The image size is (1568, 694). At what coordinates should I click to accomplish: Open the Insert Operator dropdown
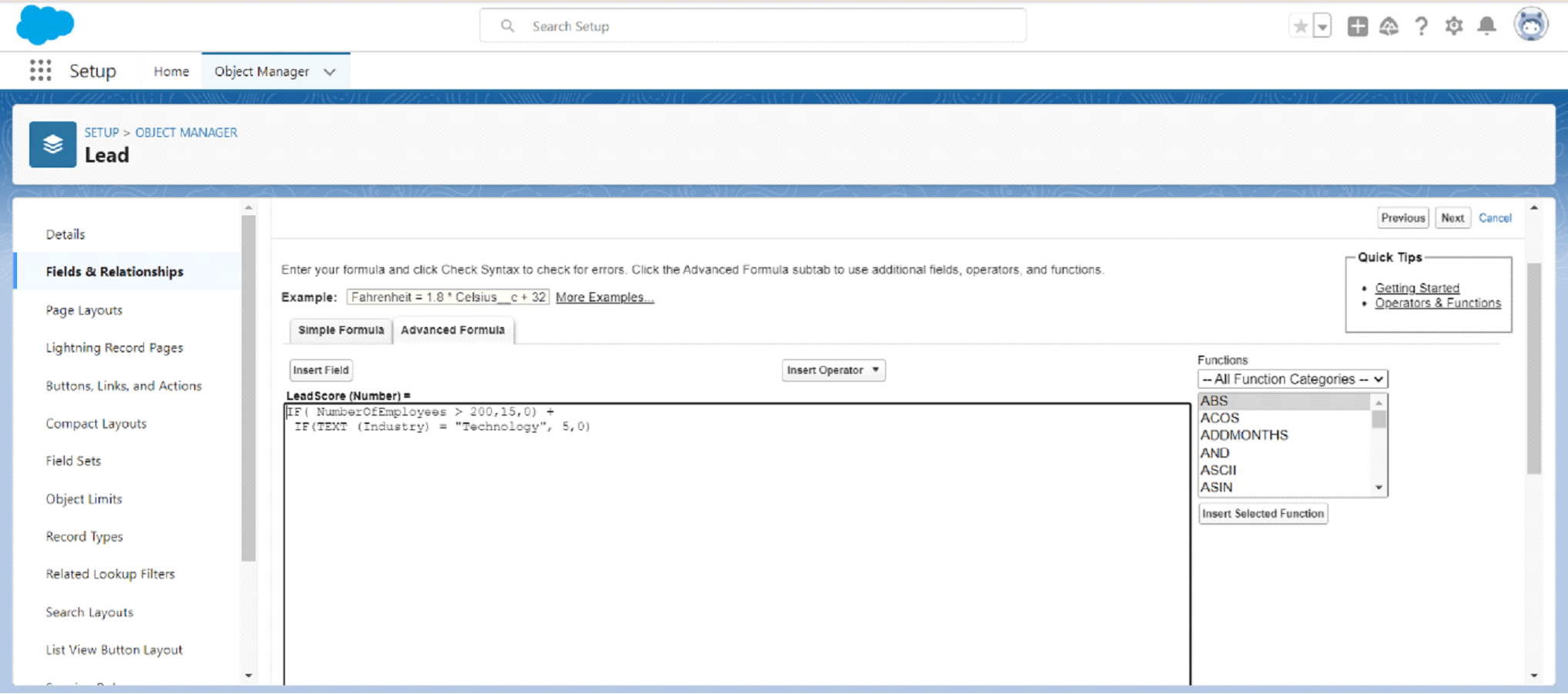(833, 370)
